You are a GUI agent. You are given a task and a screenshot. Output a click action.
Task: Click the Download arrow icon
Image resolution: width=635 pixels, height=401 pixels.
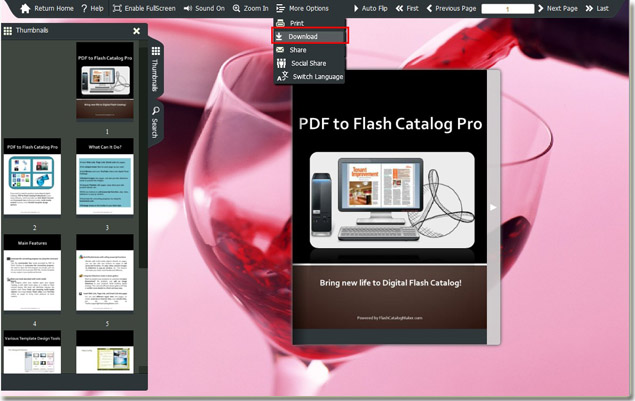pos(279,36)
